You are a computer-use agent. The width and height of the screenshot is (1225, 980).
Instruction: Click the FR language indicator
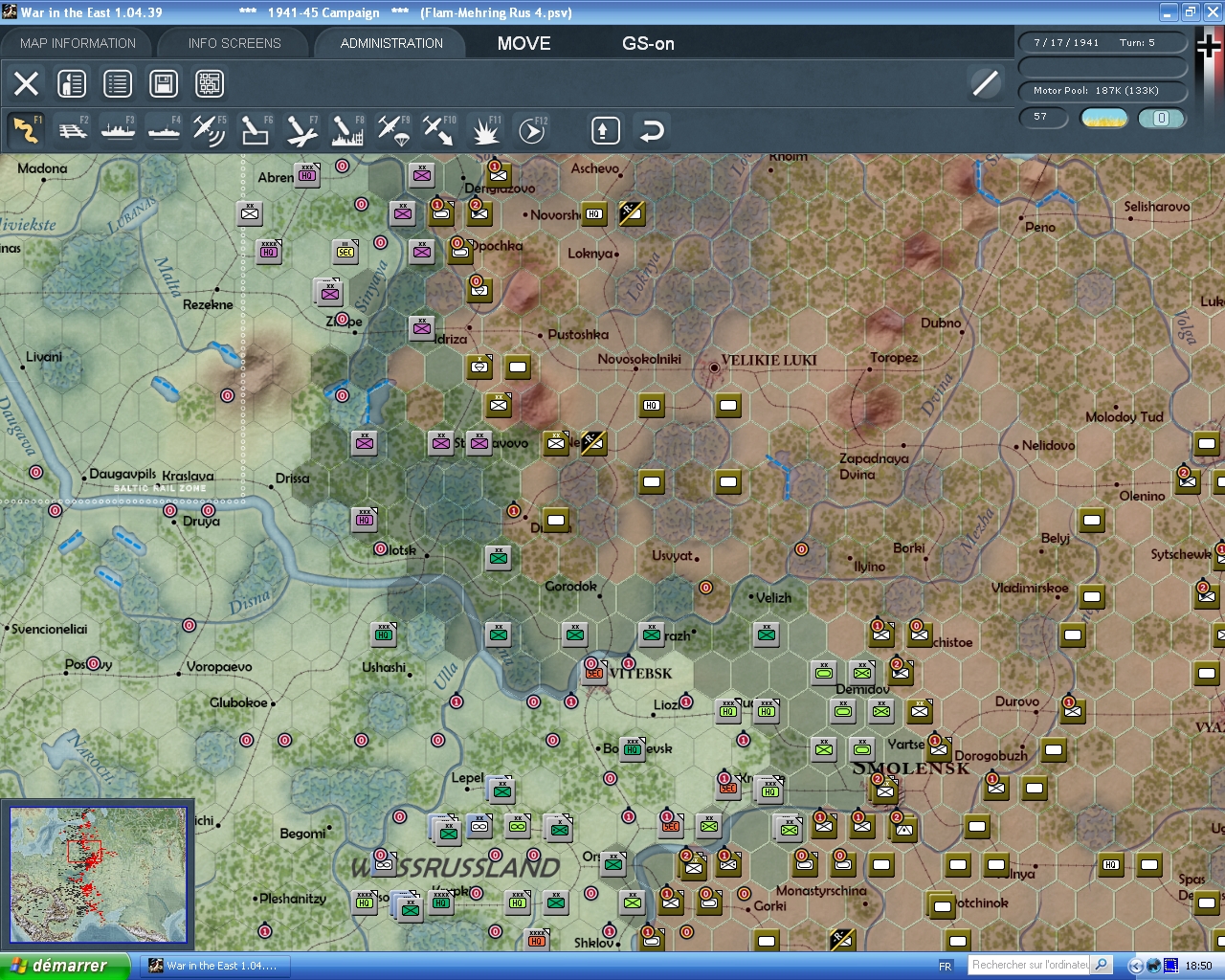tap(946, 966)
